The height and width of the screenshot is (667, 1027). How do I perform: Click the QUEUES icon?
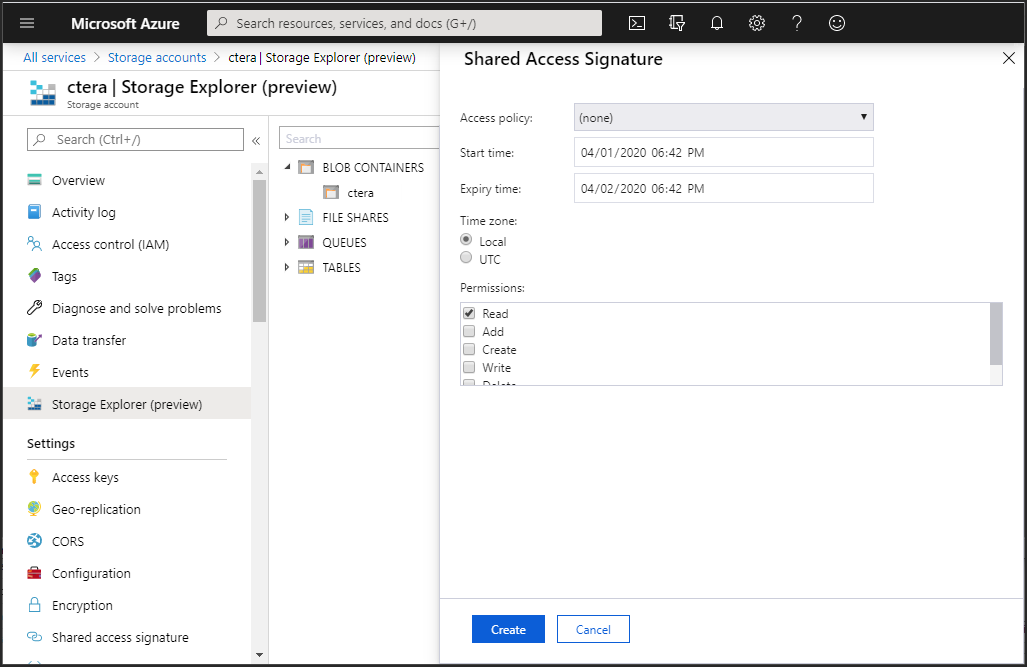point(306,242)
